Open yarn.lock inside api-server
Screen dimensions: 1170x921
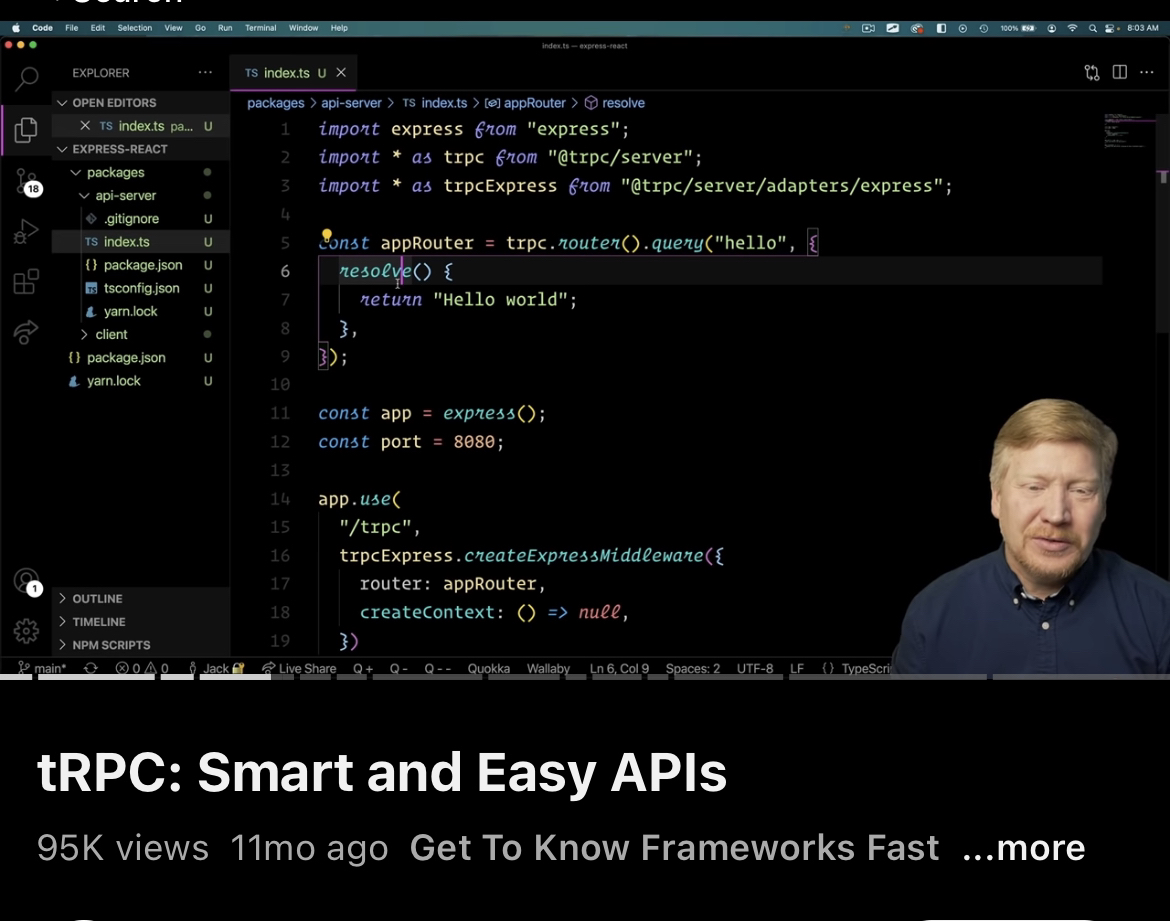pos(140,310)
